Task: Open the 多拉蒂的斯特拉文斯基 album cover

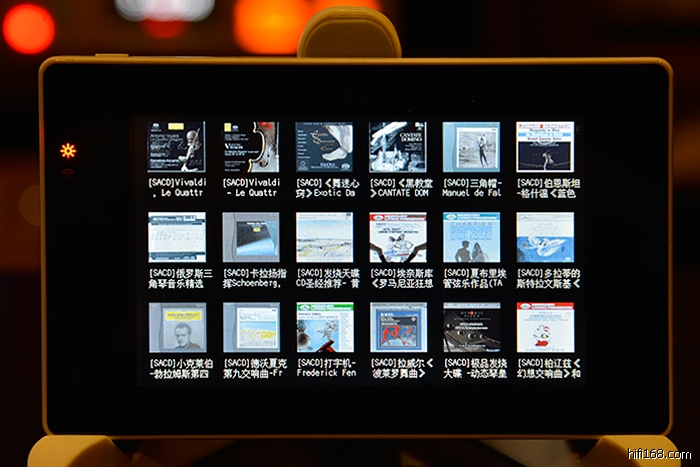Action: (545, 237)
